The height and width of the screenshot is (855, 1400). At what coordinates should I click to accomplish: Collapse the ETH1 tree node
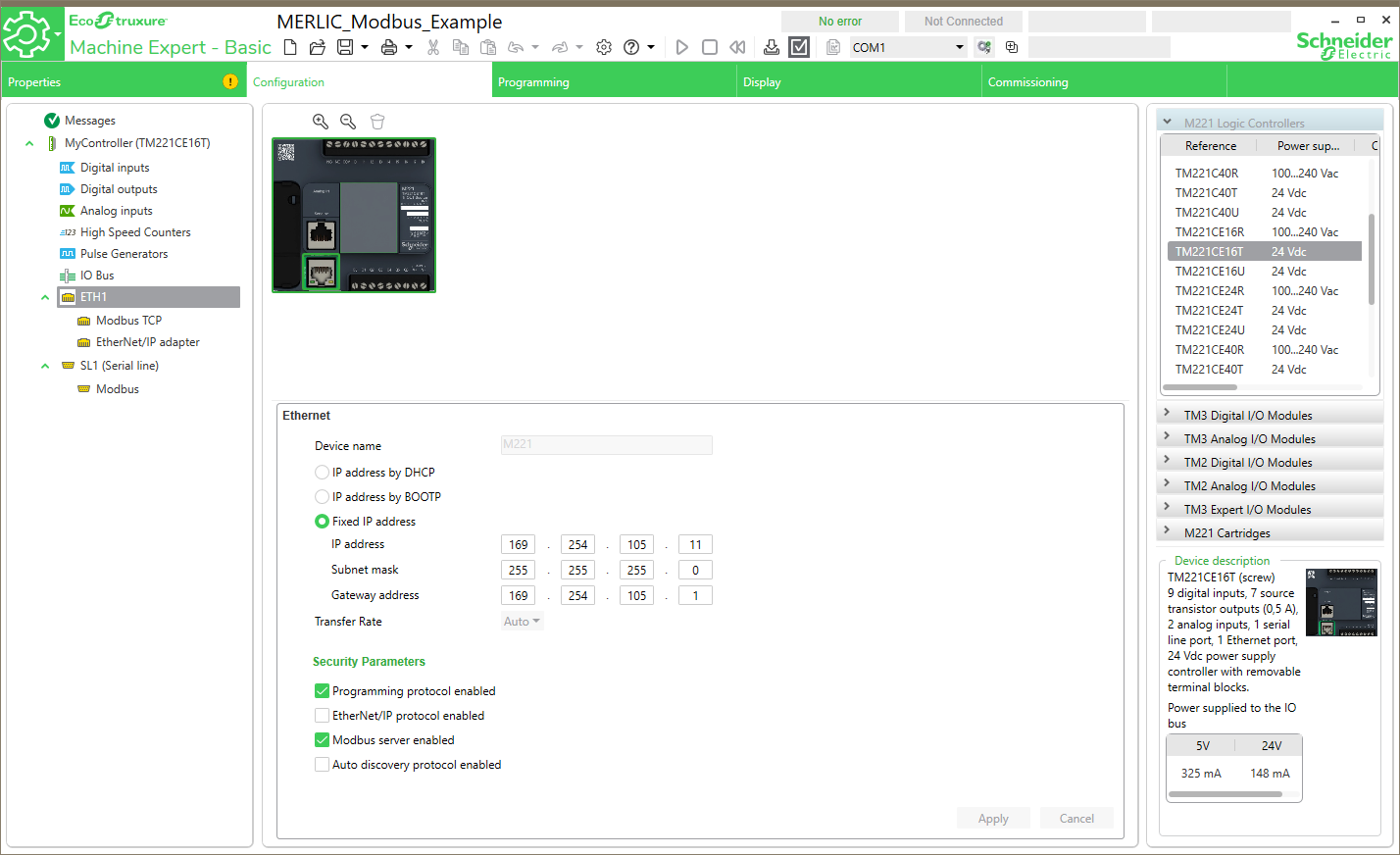(45, 297)
